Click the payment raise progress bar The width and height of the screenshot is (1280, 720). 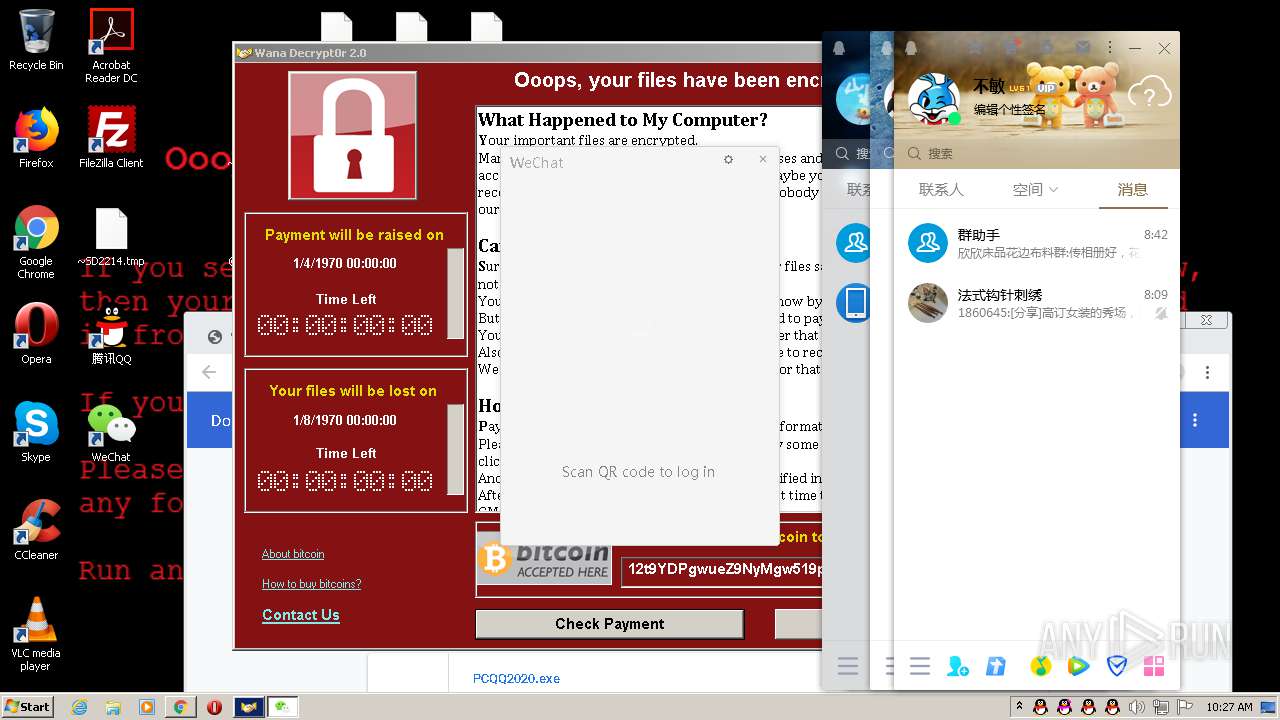456,293
